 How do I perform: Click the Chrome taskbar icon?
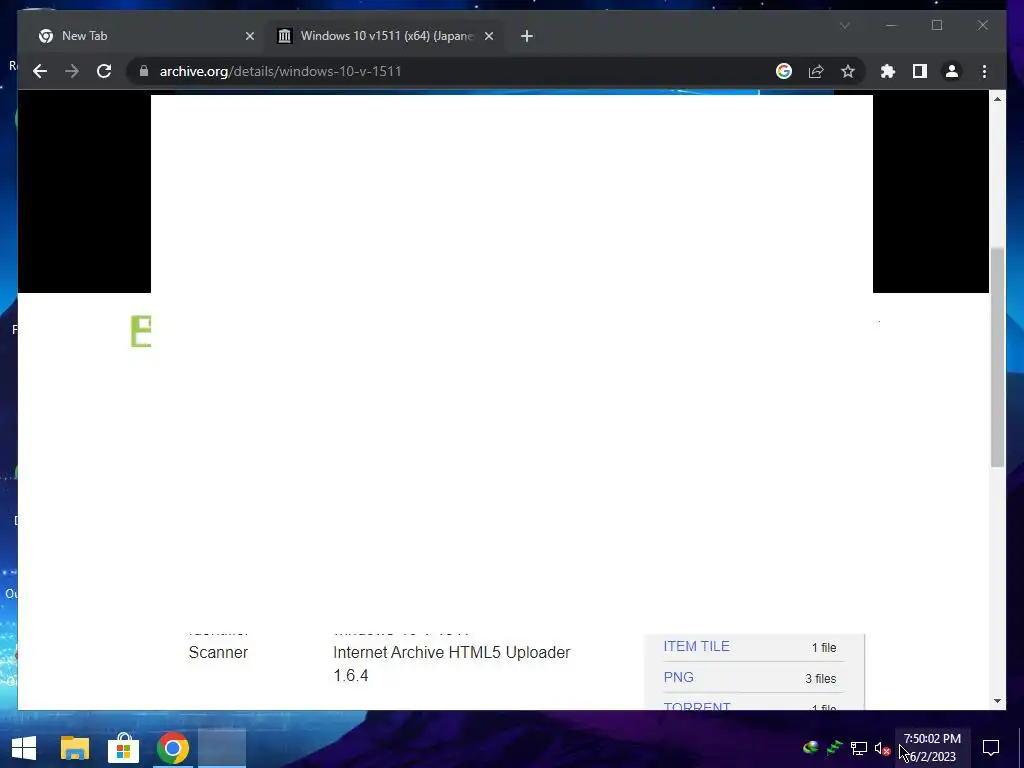click(x=172, y=748)
